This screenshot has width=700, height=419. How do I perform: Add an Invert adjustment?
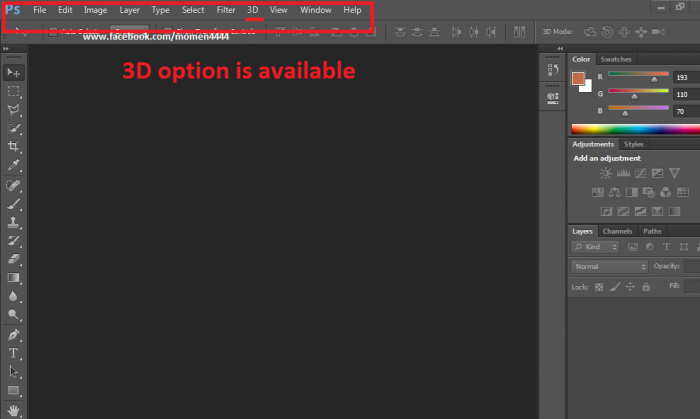coord(606,212)
